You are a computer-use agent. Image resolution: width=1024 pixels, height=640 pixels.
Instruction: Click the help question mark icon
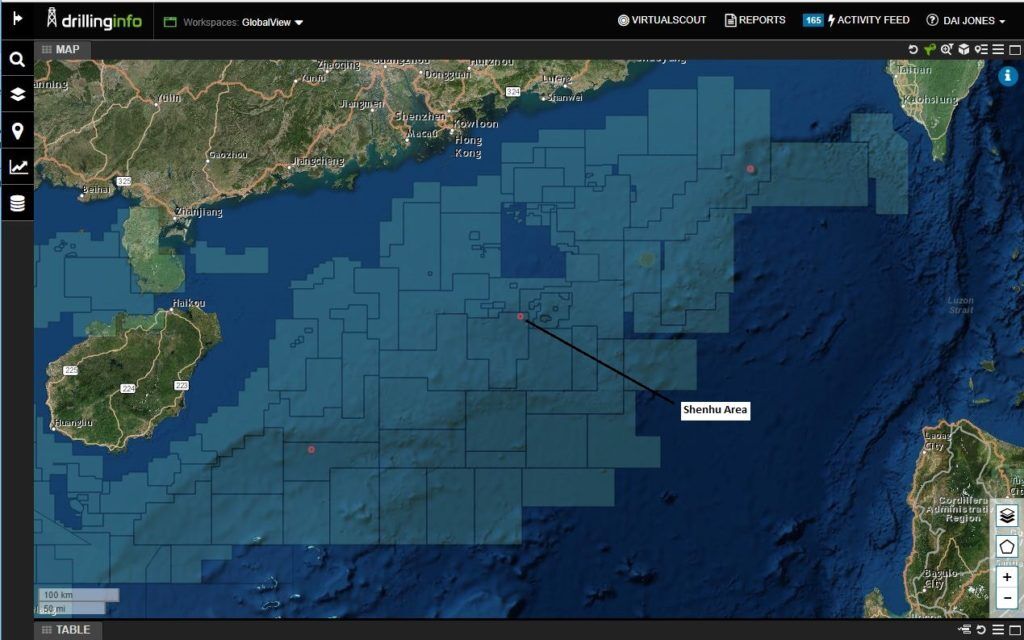(x=932, y=20)
